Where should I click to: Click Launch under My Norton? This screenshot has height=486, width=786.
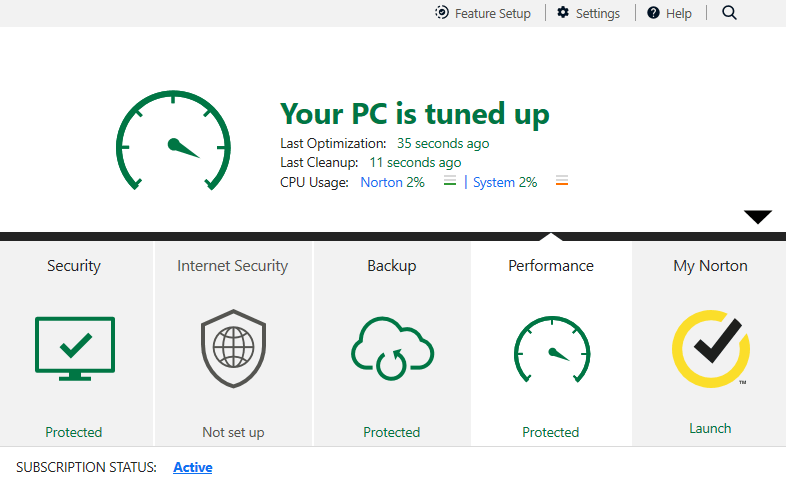pyautogui.click(x=710, y=428)
